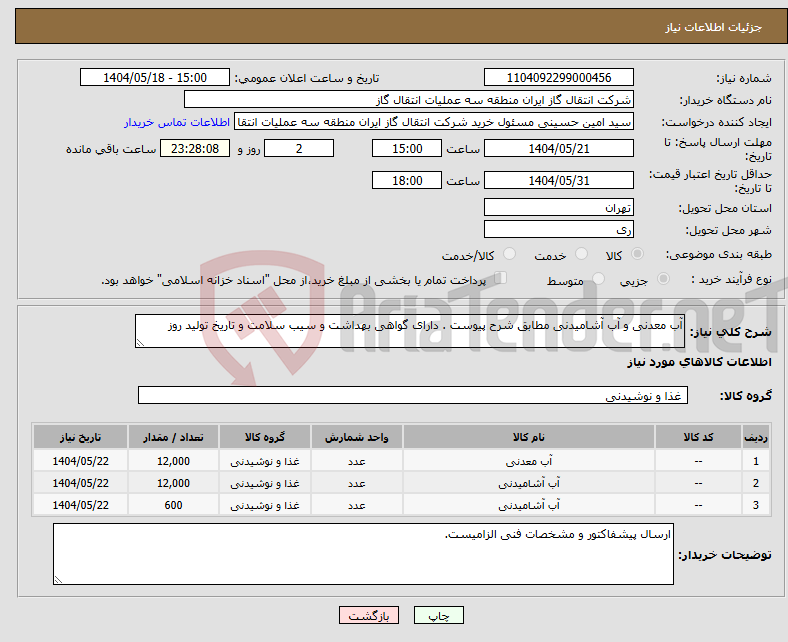788x642 pixels.
Task: Click the remaining days field showing 2
Action: coord(299,148)
